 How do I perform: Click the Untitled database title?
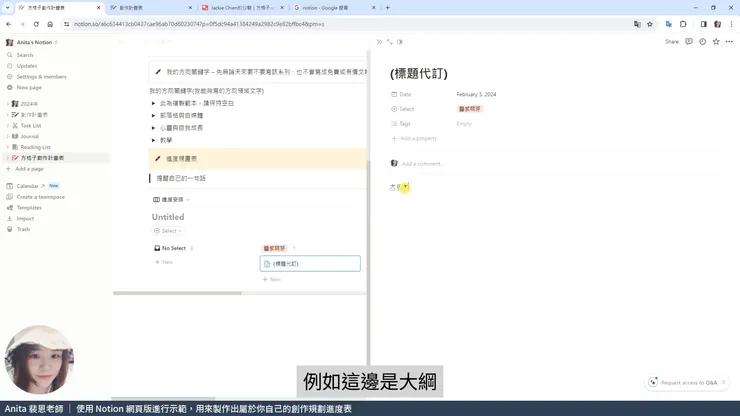point(168,217)
